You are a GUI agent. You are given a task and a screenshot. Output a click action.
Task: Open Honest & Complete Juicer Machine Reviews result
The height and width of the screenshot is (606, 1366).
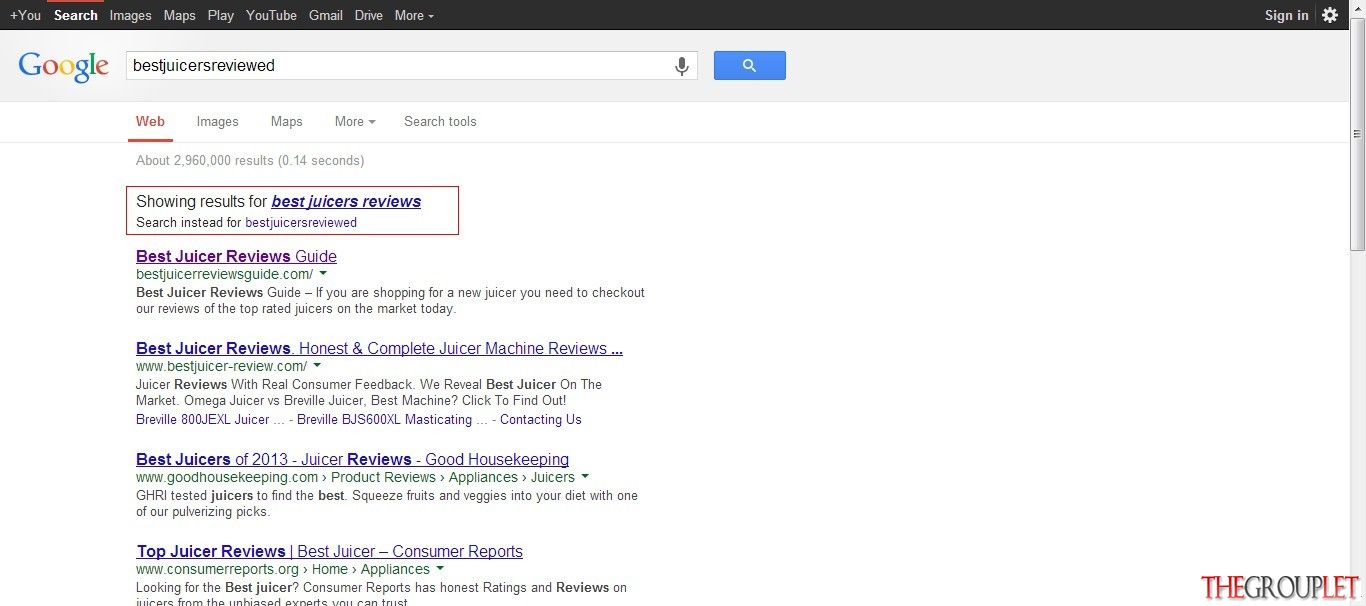(x=379, y=348)
